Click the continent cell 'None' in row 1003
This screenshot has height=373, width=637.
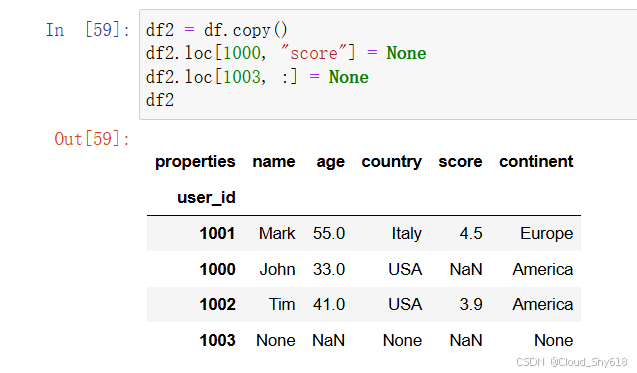pyautogui.click(x=553, y=340)
